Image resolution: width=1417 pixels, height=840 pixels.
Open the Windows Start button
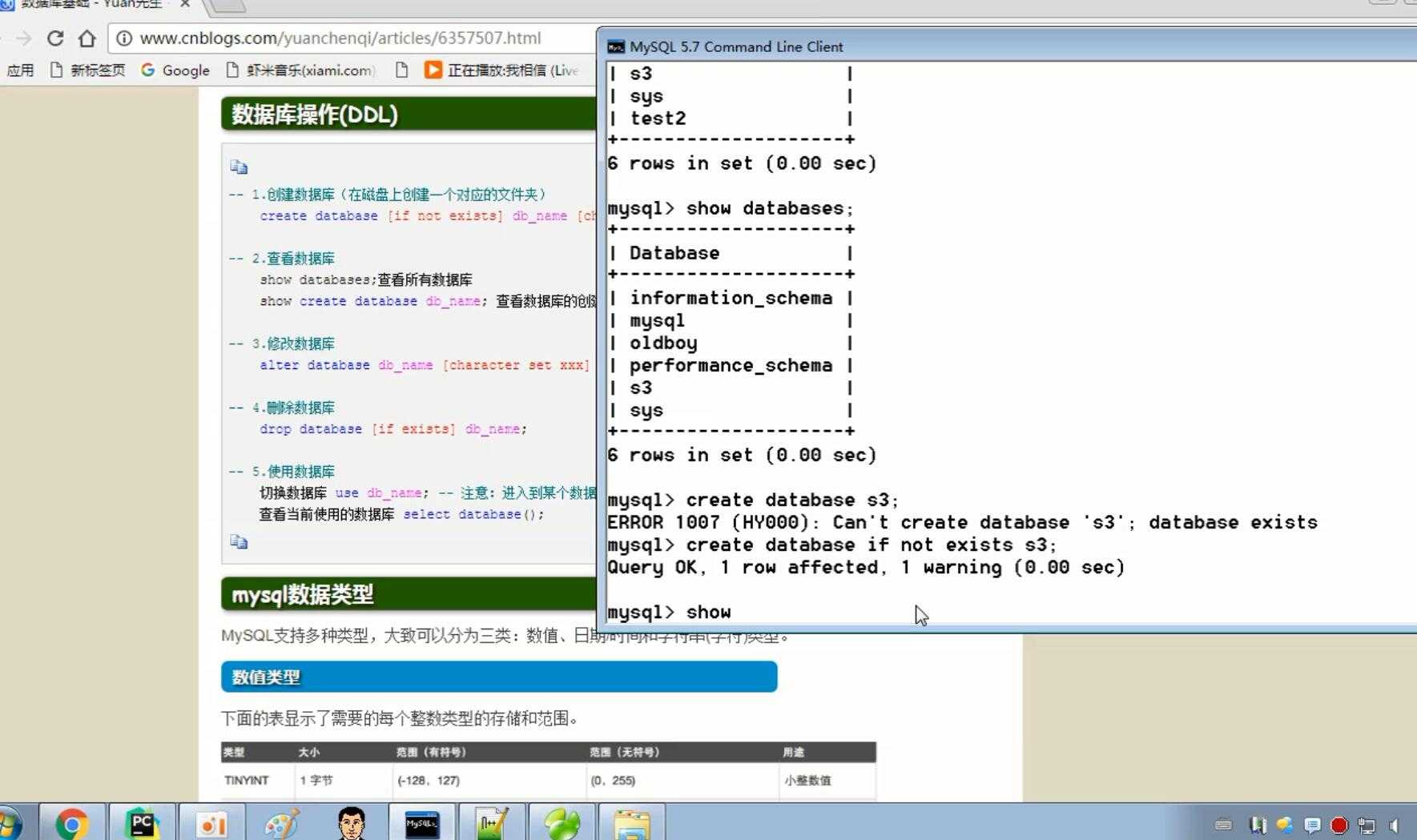point(8,823)
